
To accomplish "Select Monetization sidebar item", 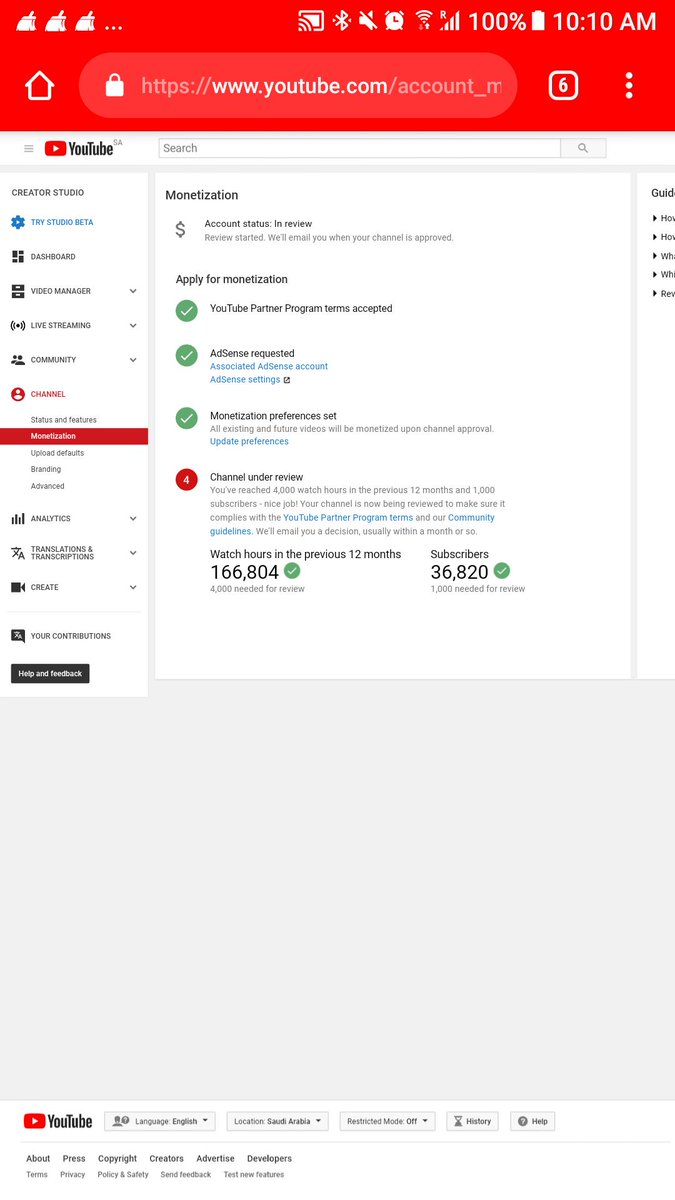I will 74,436.
